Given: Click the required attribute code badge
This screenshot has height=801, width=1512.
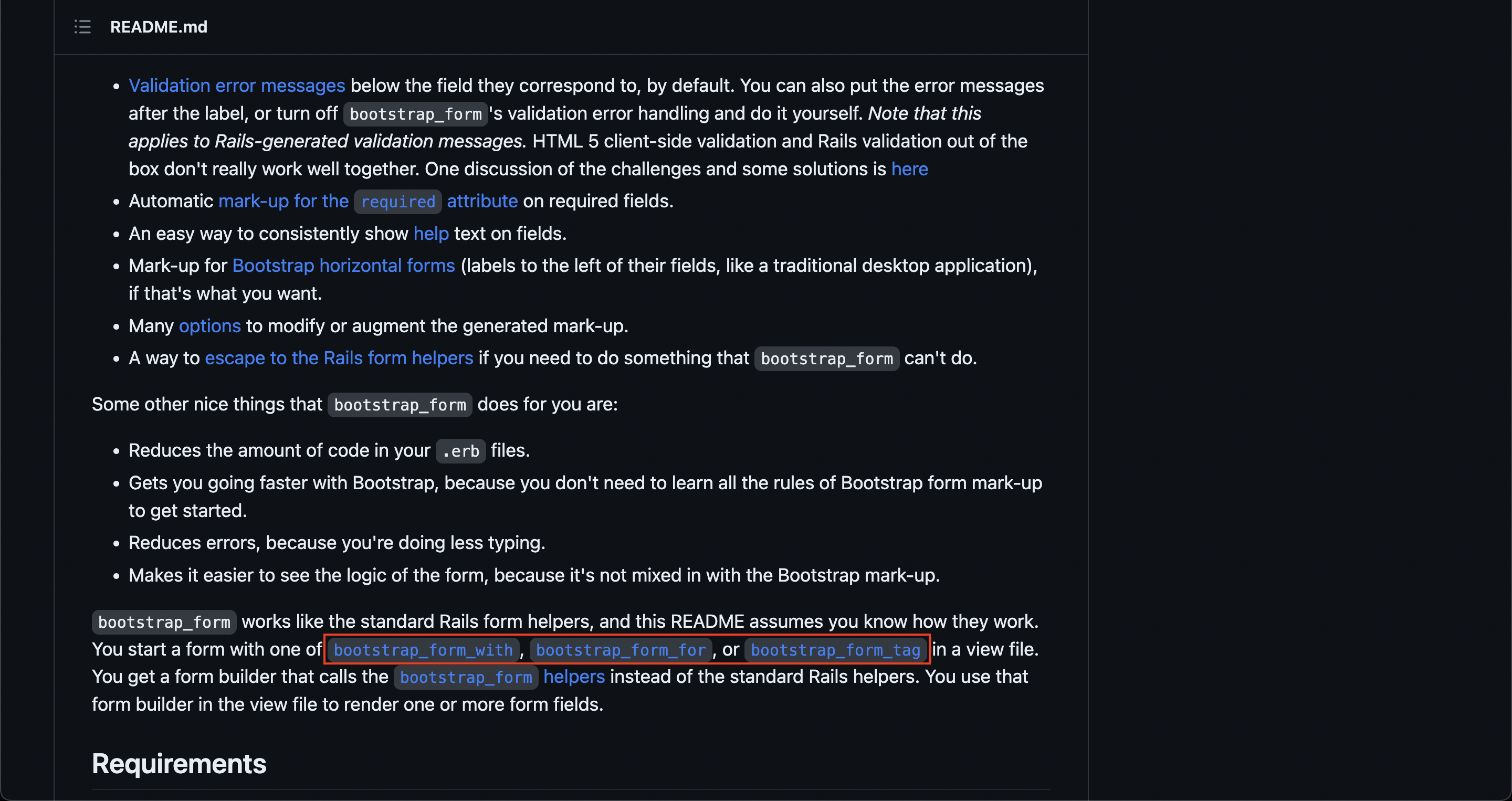Looking at the screenshot, I should click(397, 201).
